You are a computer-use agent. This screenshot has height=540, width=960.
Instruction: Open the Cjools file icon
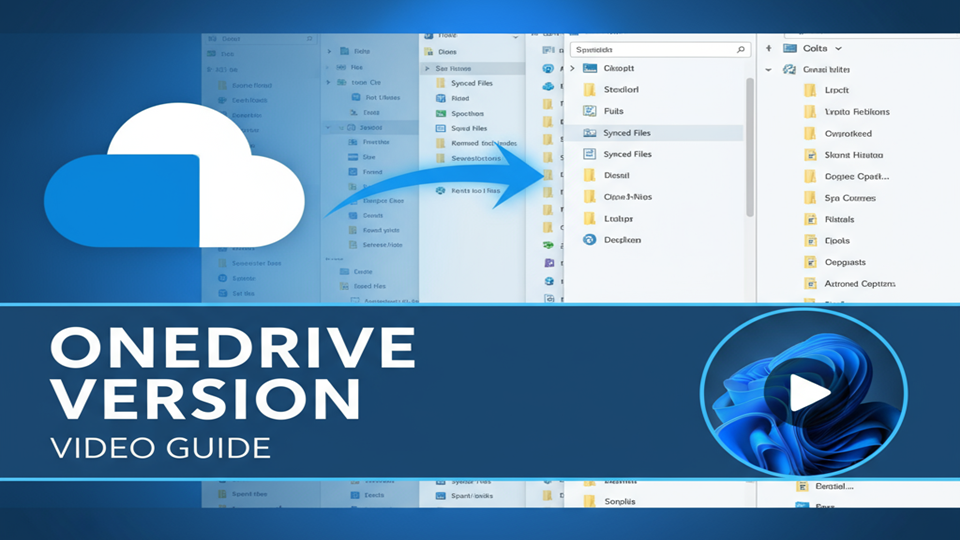[x=810, y=241]
